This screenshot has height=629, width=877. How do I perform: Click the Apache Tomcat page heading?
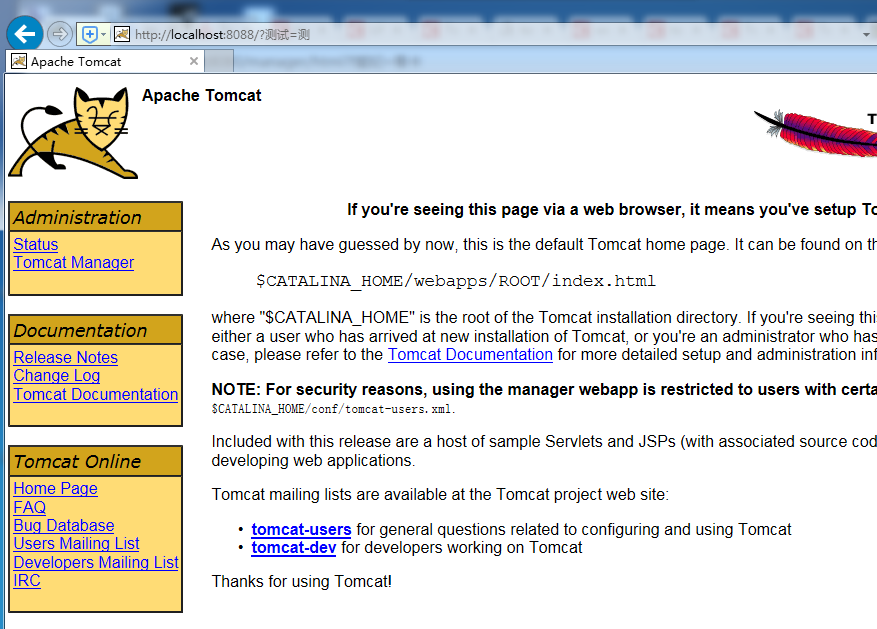[201, 96]
